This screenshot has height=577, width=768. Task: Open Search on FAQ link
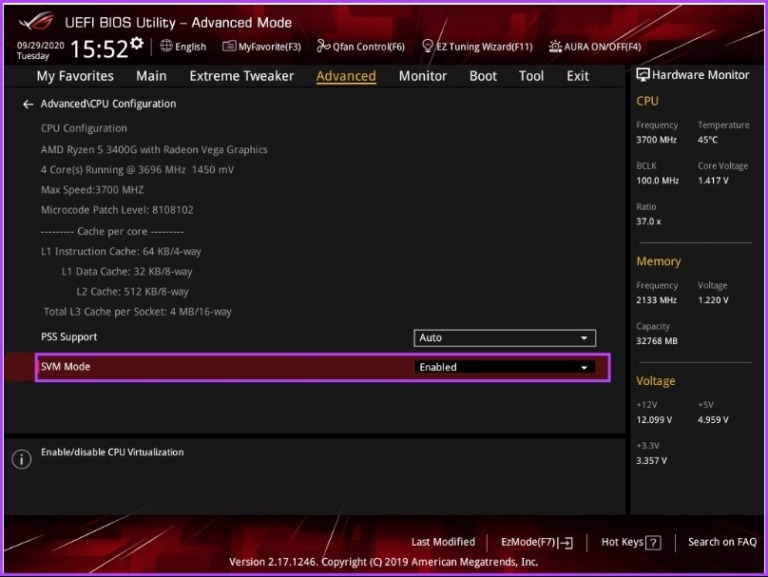pyautogui.click(x=722, y=542)
